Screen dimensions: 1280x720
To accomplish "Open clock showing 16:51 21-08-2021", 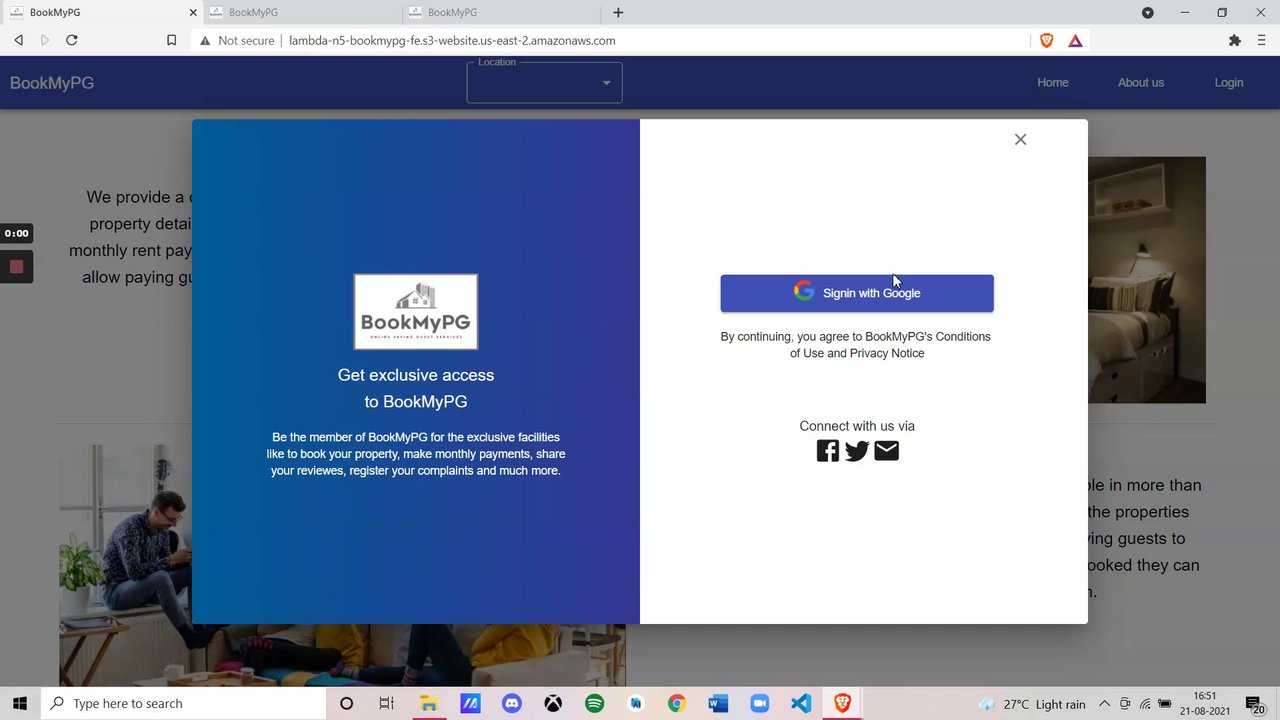I will click(1205, 703).
